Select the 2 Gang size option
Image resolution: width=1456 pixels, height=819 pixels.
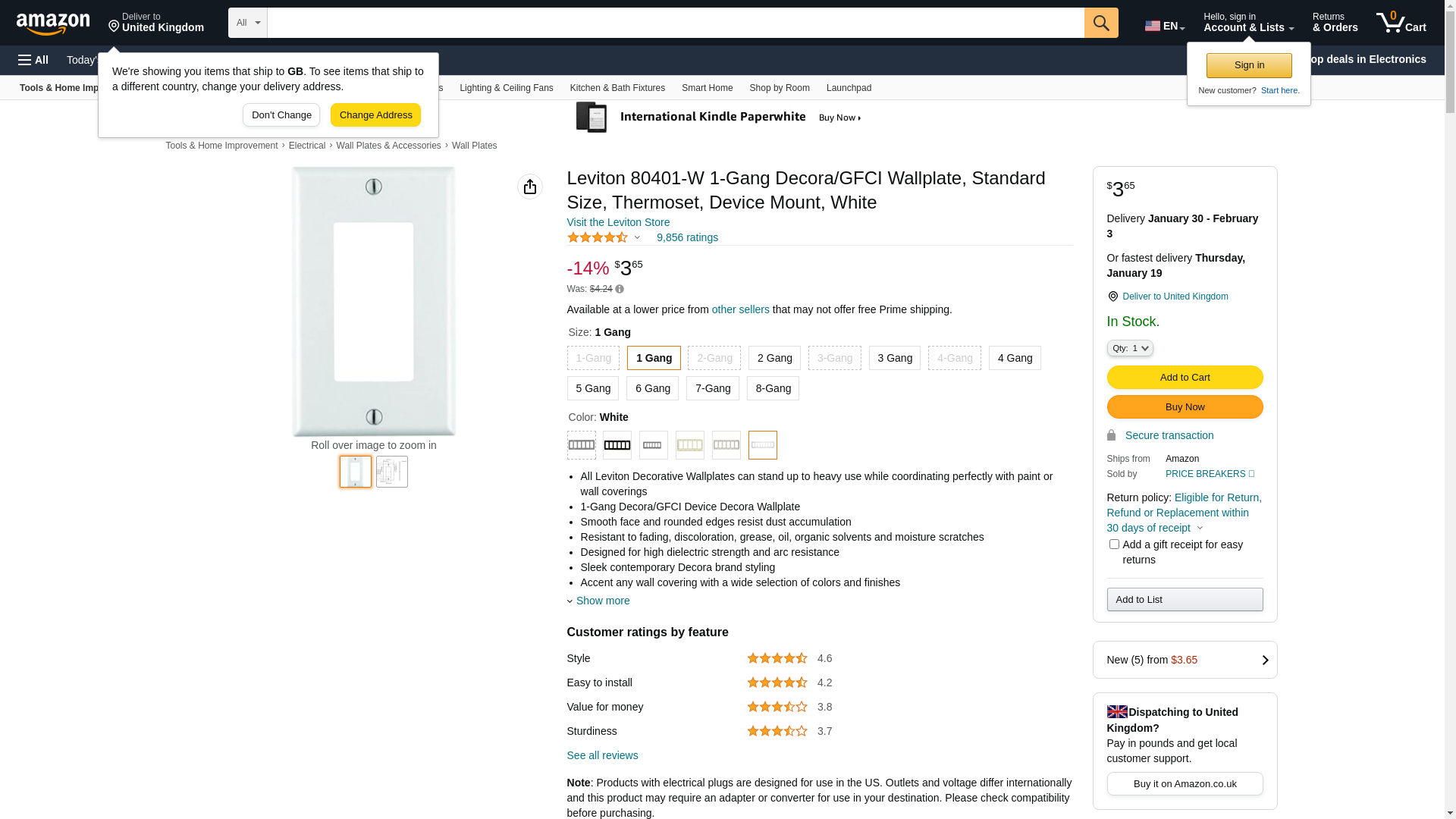pos(774,358)
